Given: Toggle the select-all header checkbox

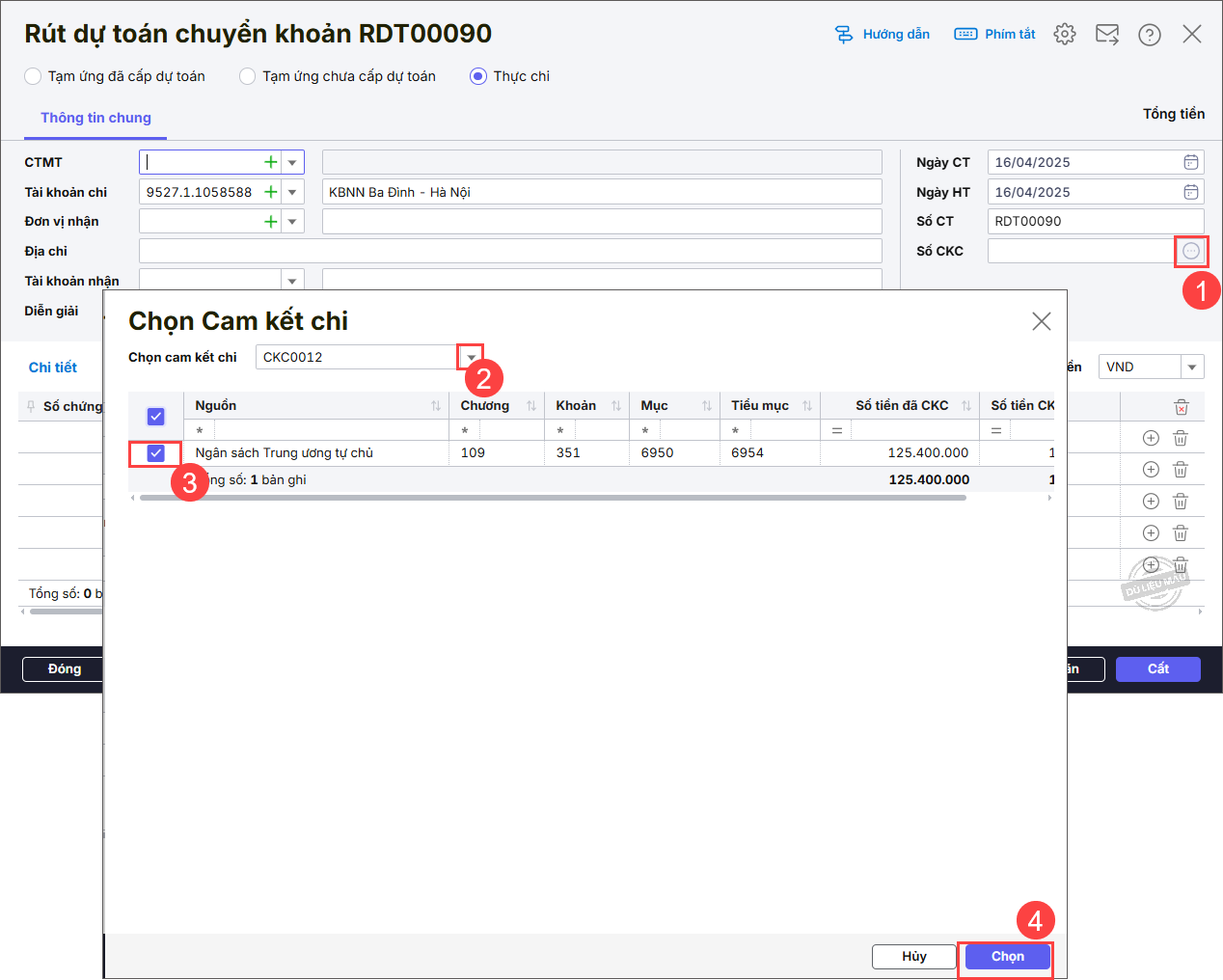Looking at the screenshot, I should click(156, 417).
